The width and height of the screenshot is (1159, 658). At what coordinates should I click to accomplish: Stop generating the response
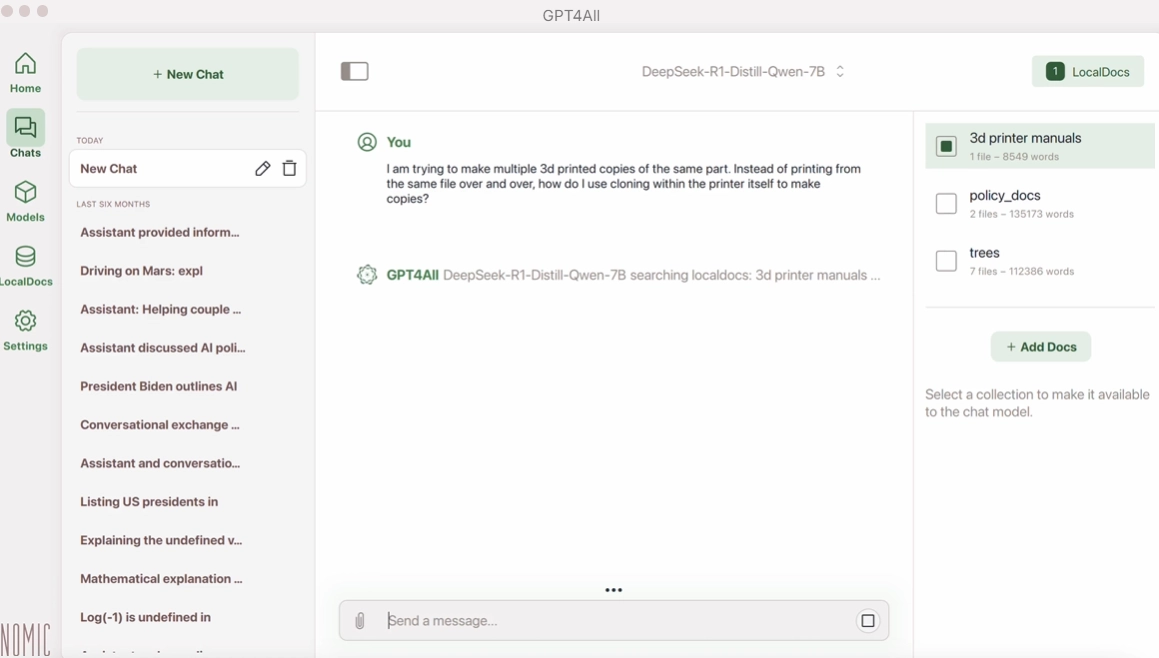point(868,620)
